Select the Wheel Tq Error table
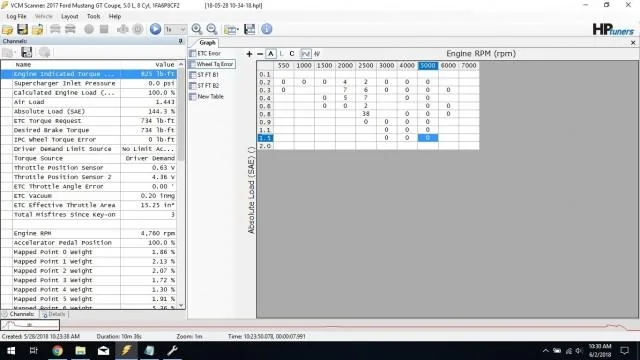The image size is (640, 360). (x=211, y=64)
